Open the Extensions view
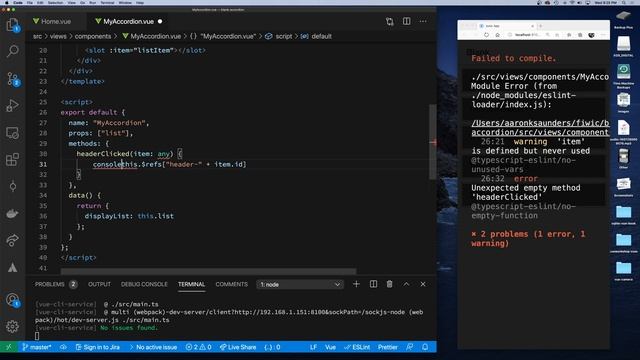The width and height of the screenshot is (640, 360). (13, 159)
